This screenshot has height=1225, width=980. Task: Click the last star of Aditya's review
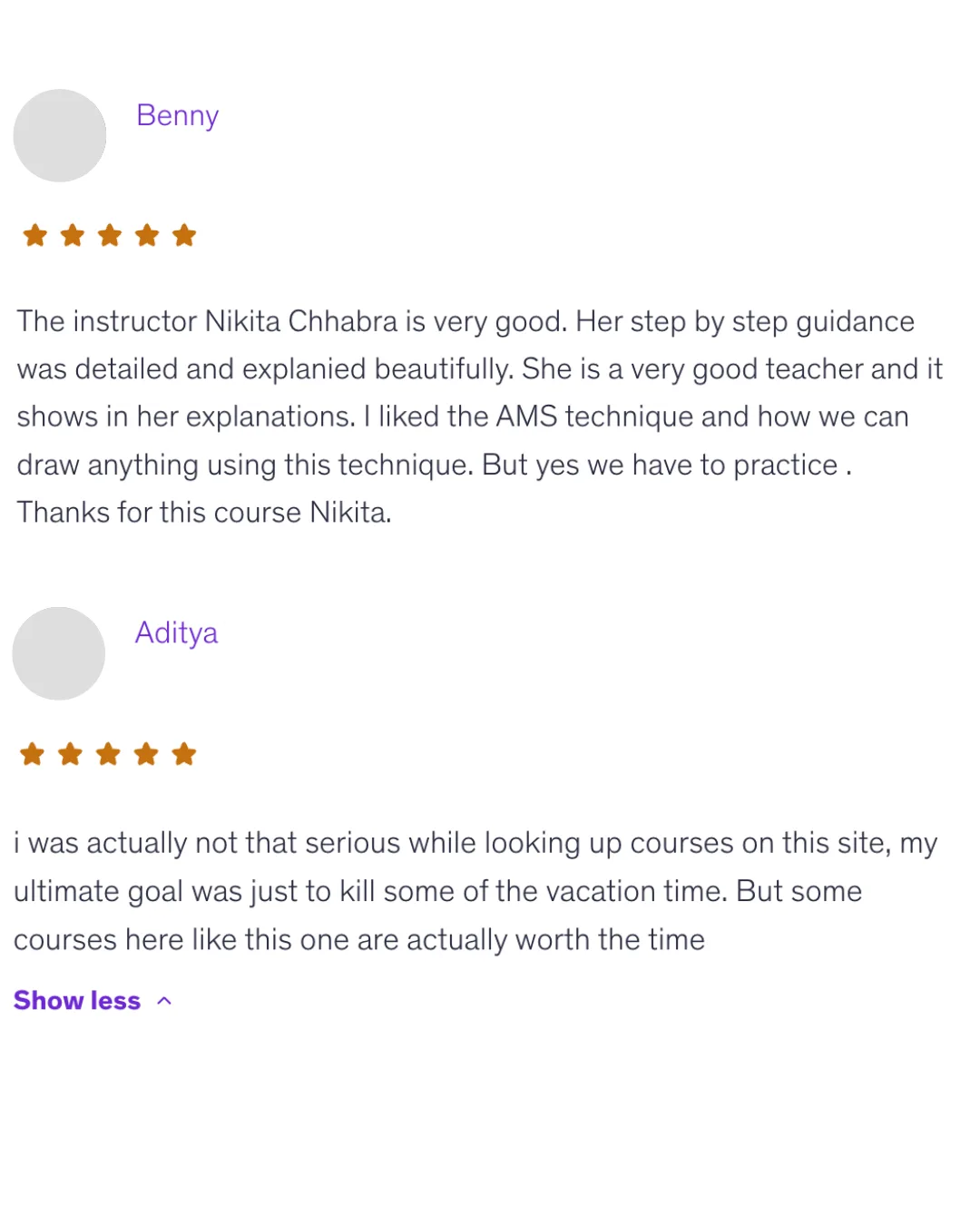[183, 753]
